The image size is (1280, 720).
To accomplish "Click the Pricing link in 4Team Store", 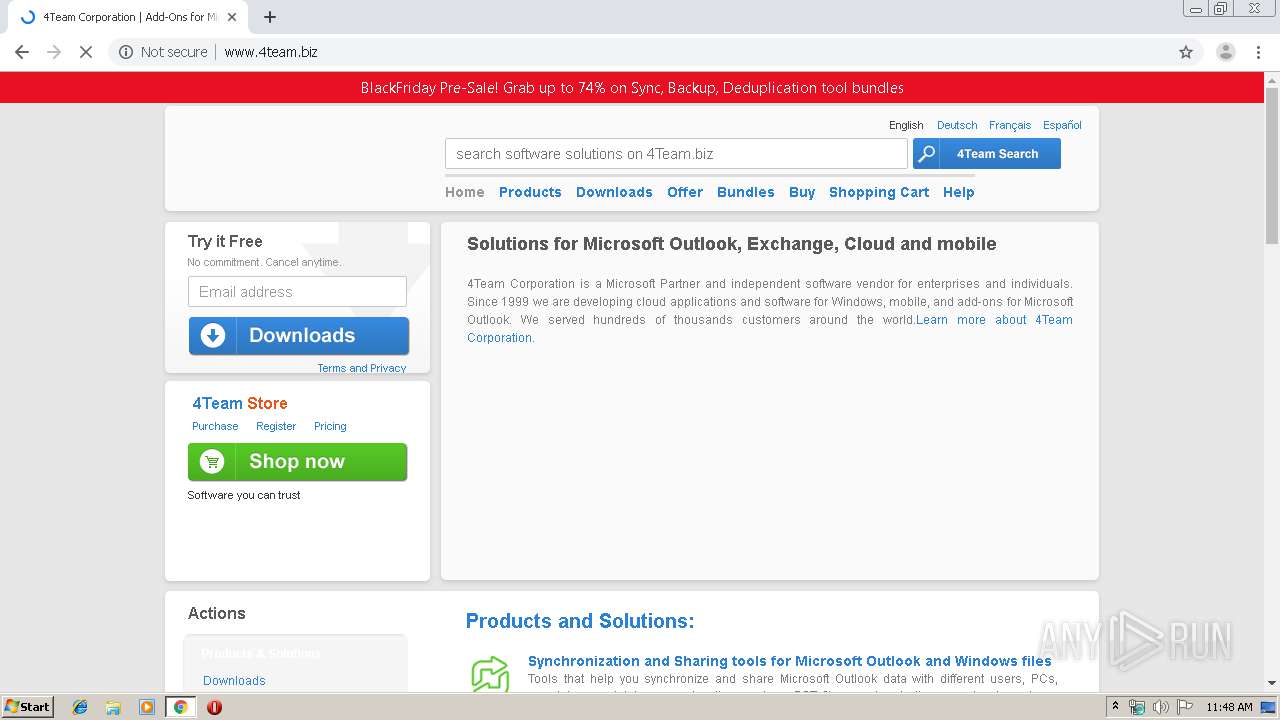I will [330, 426].
